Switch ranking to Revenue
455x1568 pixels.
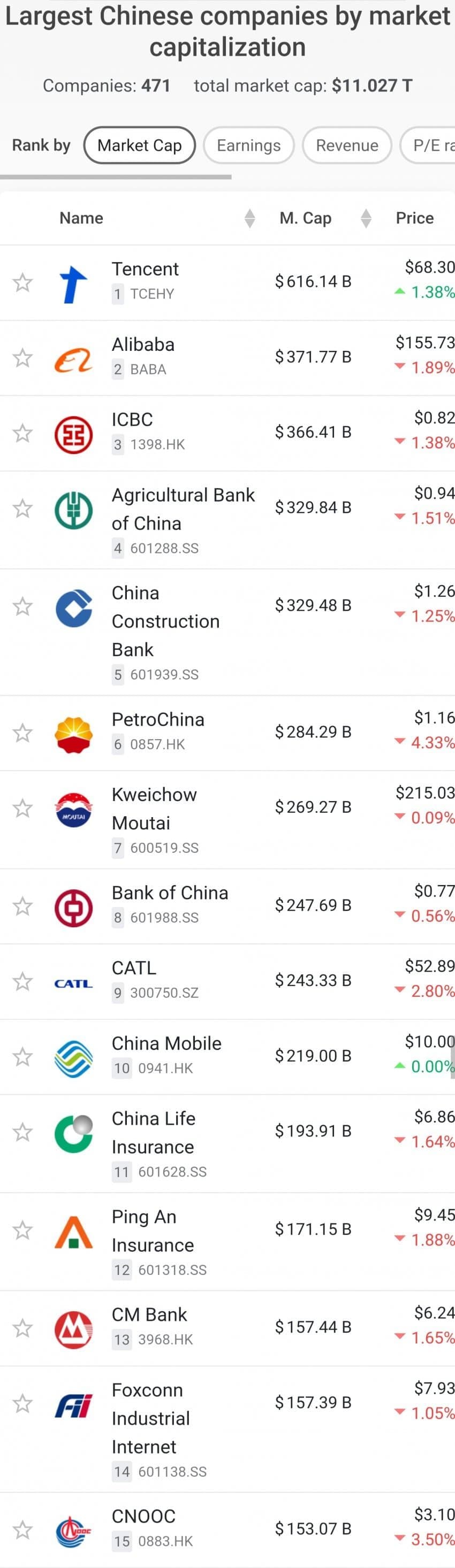(346, 145)
